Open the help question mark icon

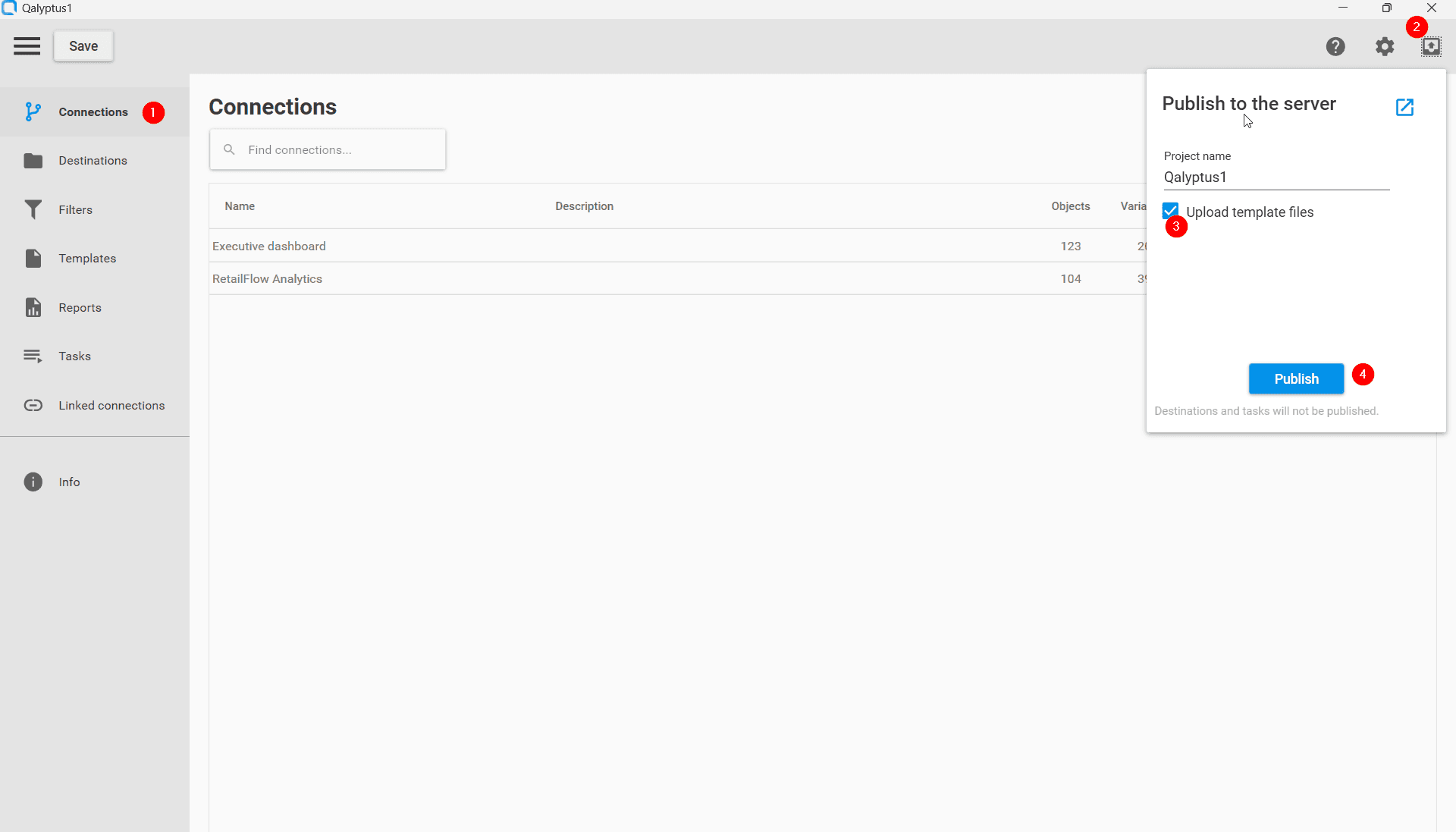(1335, 46)
